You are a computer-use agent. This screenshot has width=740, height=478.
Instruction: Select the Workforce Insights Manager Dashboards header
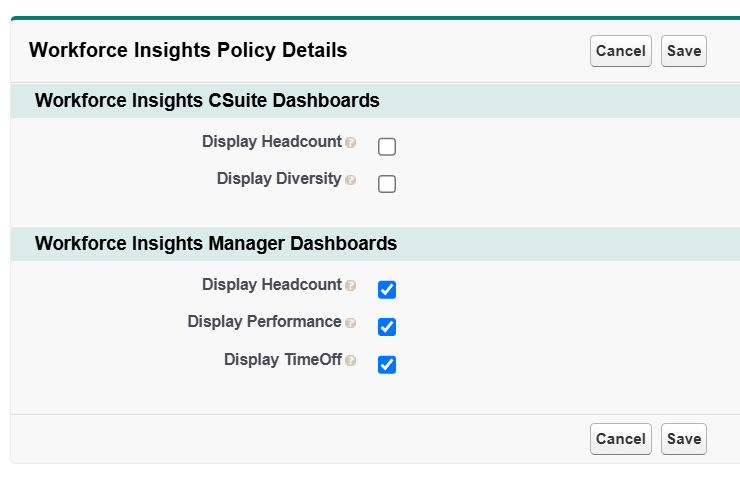[215, 244]
